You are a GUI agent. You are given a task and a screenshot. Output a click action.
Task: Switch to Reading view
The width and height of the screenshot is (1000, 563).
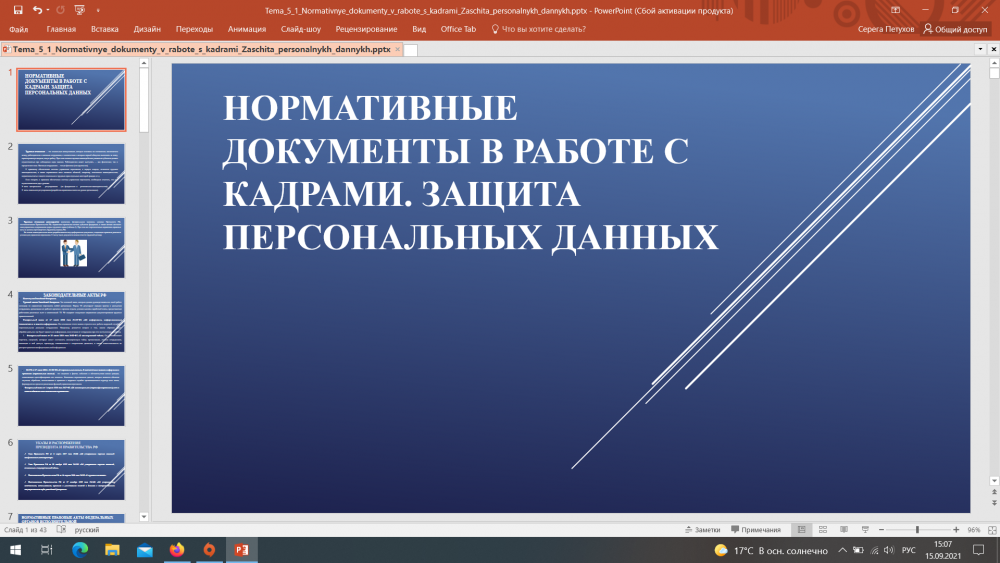pos(844,530)
